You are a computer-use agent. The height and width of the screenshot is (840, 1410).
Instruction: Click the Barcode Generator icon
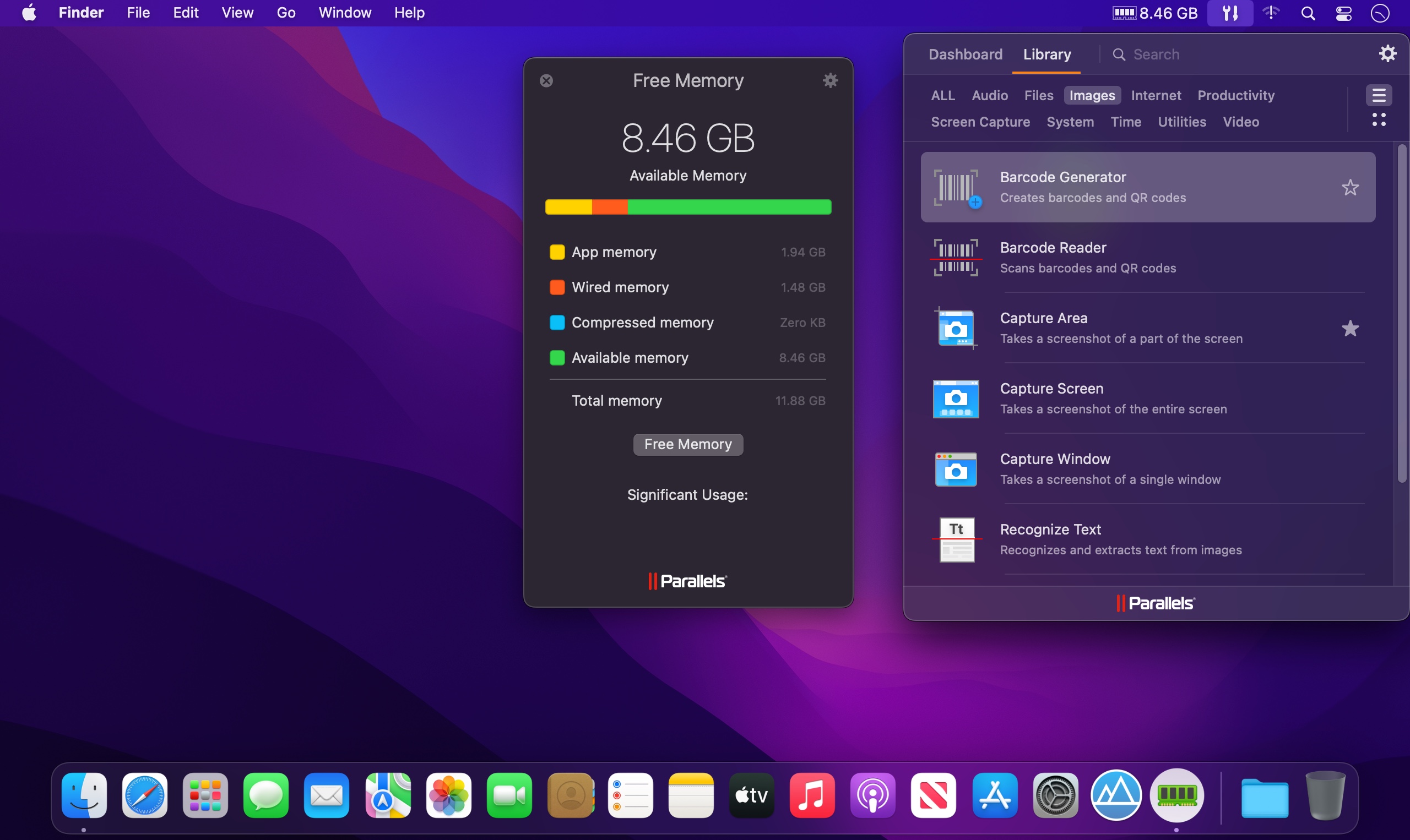tap(955, 186)
